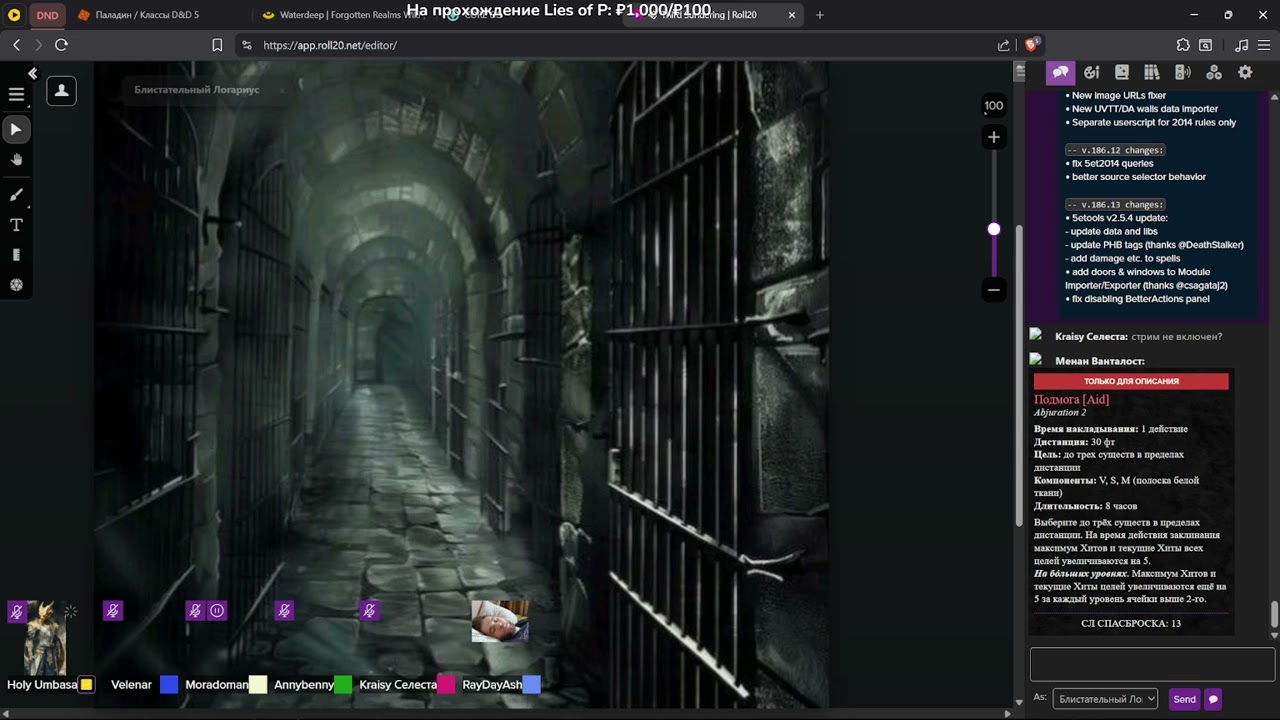Click RayDayAsh's light blue color swatch

531,685
